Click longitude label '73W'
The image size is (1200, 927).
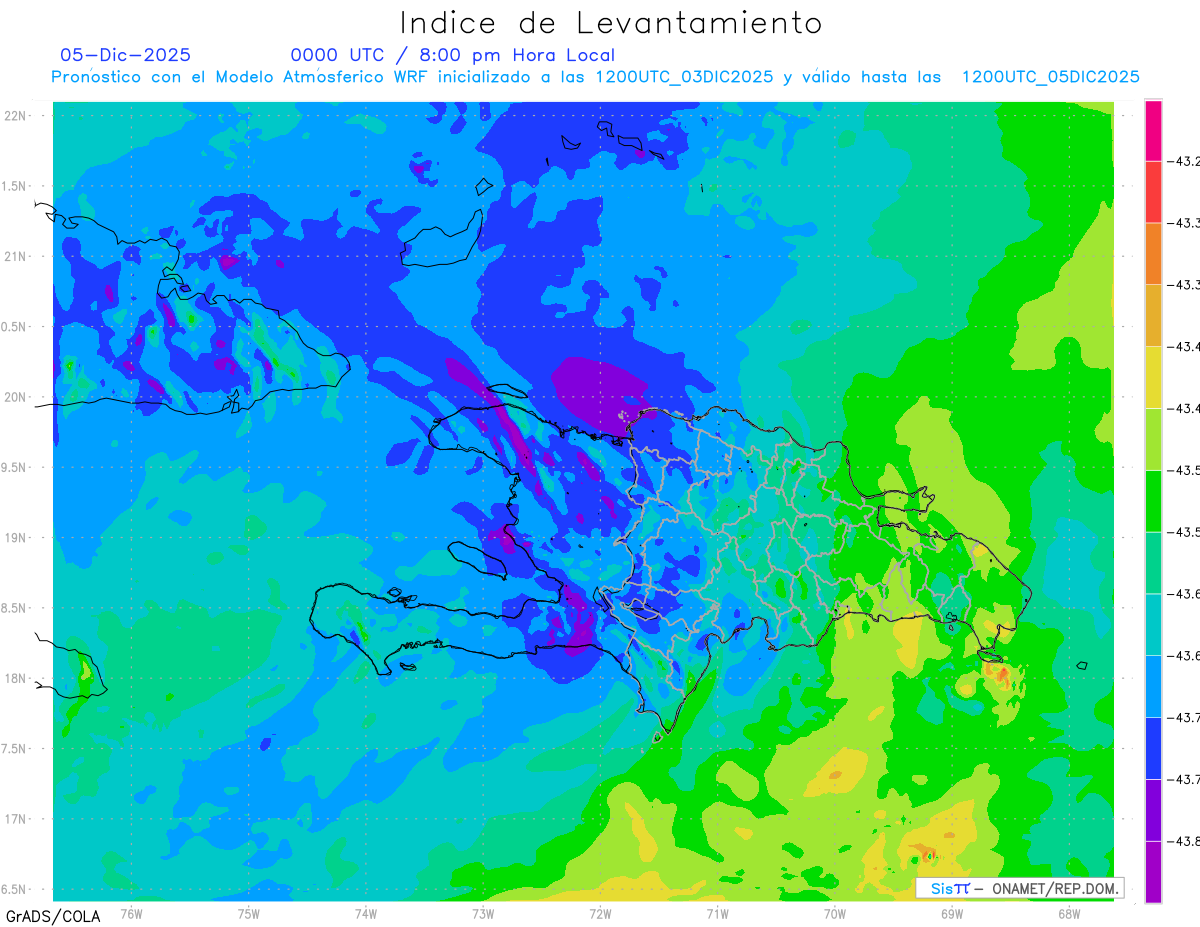tap(483, 913)
